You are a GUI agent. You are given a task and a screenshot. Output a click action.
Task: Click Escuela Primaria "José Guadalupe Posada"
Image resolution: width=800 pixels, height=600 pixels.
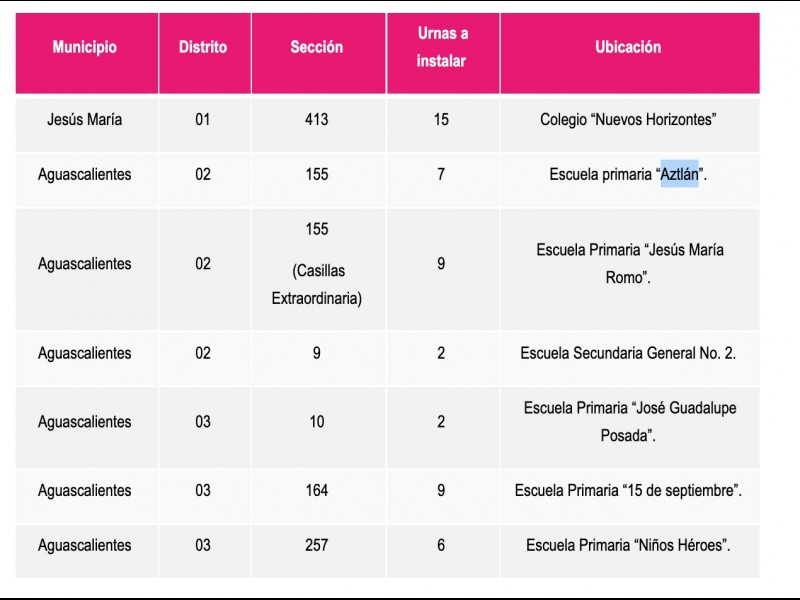click(x=628, y=422)
